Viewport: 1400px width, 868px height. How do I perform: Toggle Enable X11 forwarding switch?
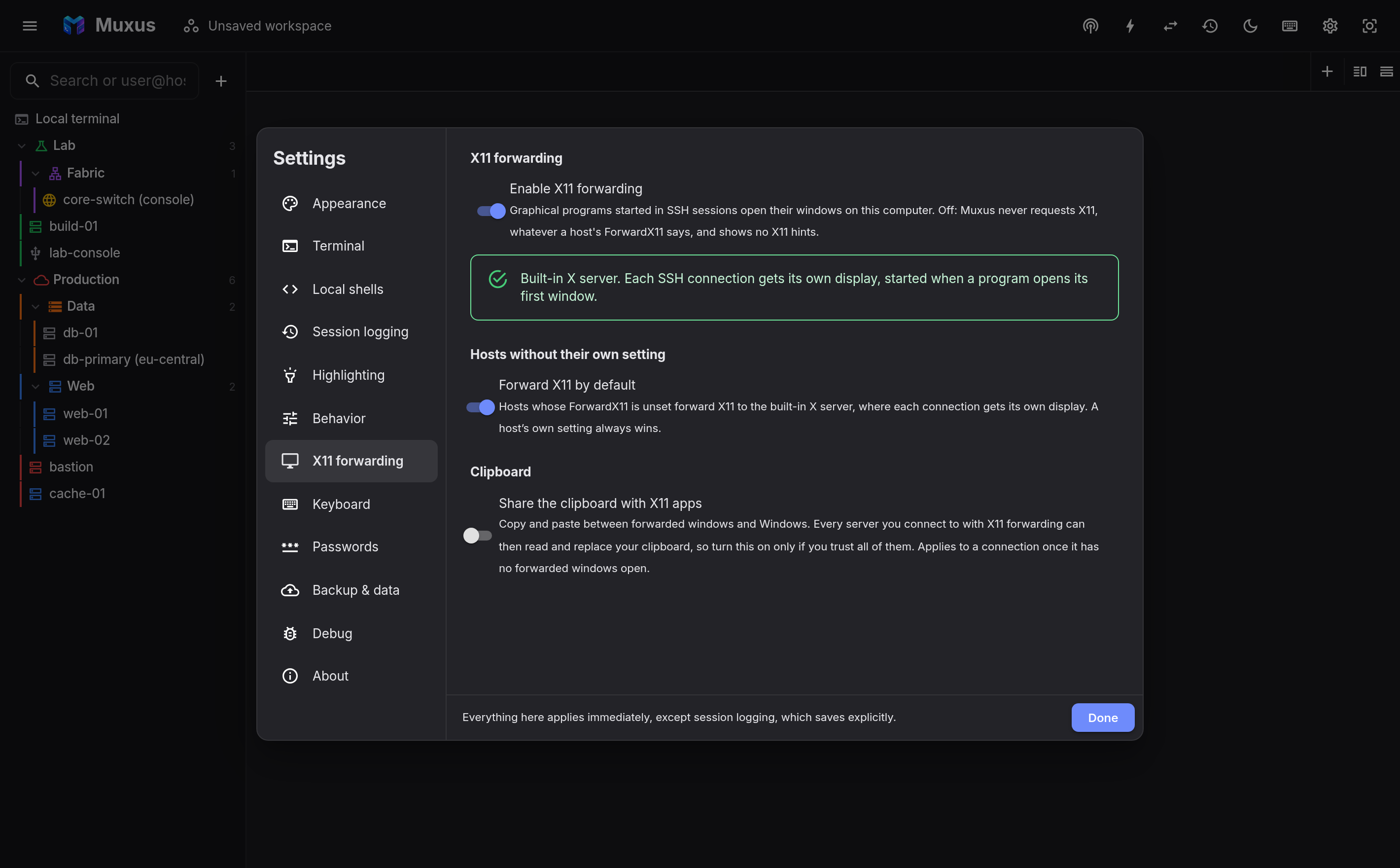[491, 211]
